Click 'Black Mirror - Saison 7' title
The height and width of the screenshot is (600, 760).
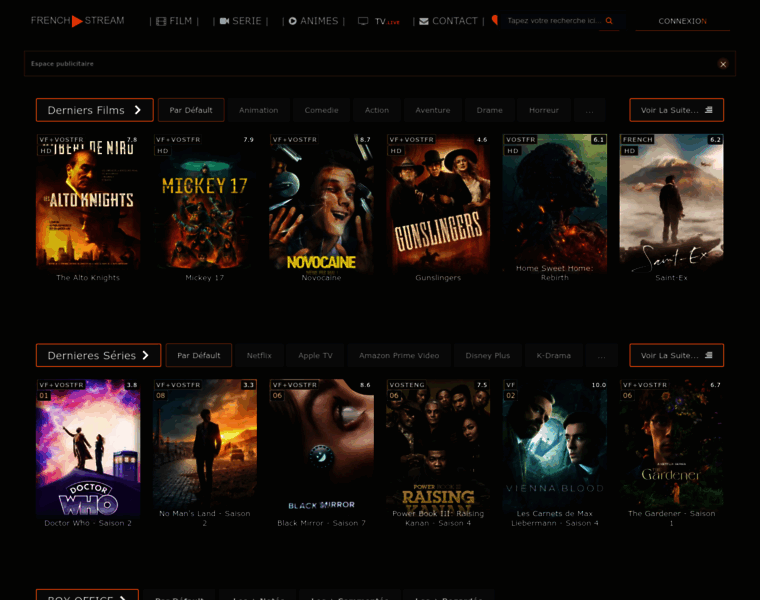tap(321, 523)
